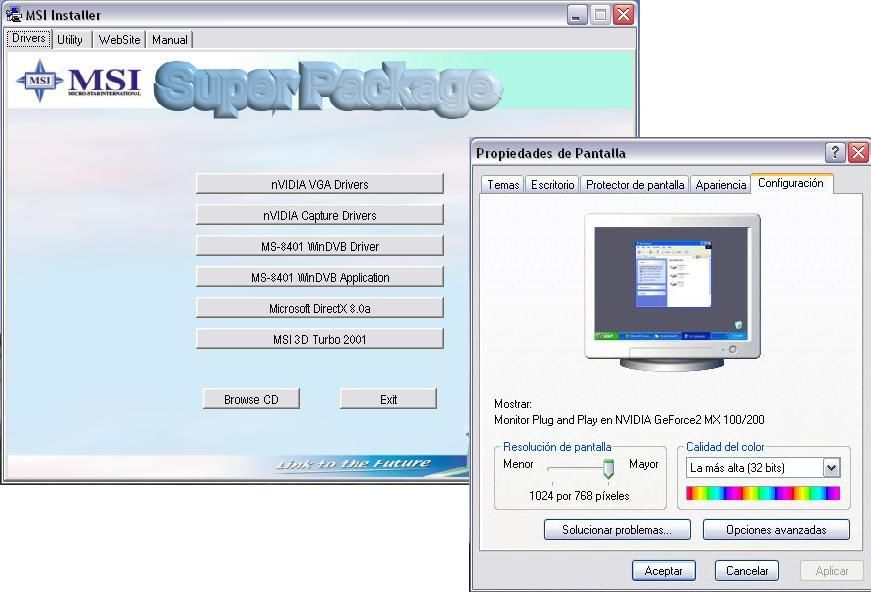
Task: Install MS-8401 WinDVB Driver
Action: pyautogui.click(x=319, y=246)
